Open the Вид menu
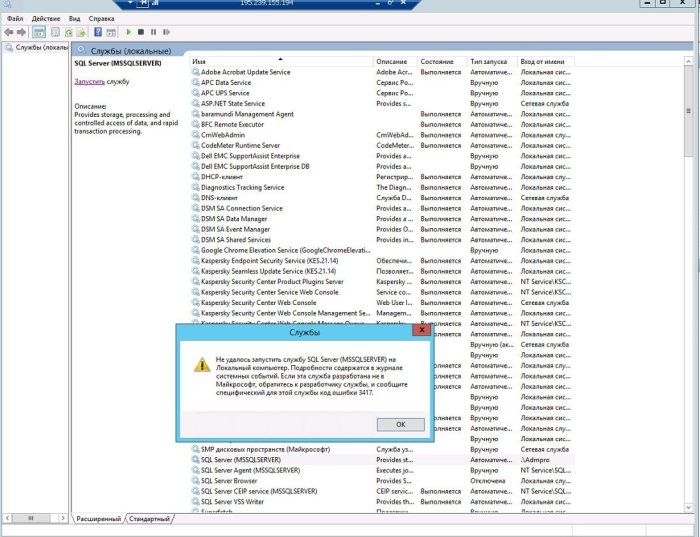700x537 pixels. coord(75,18)
